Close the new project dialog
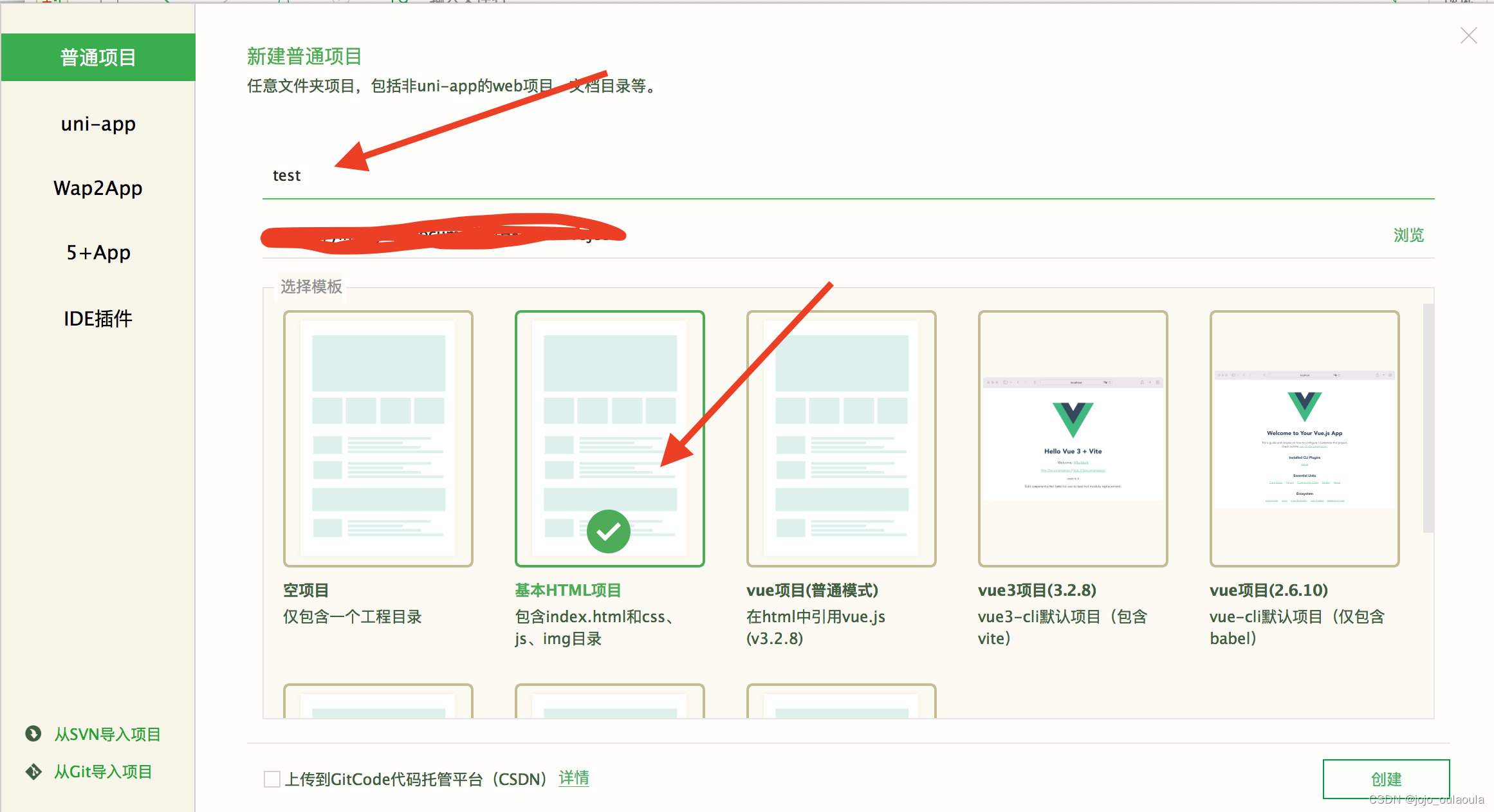 [x=1468, y=35]
